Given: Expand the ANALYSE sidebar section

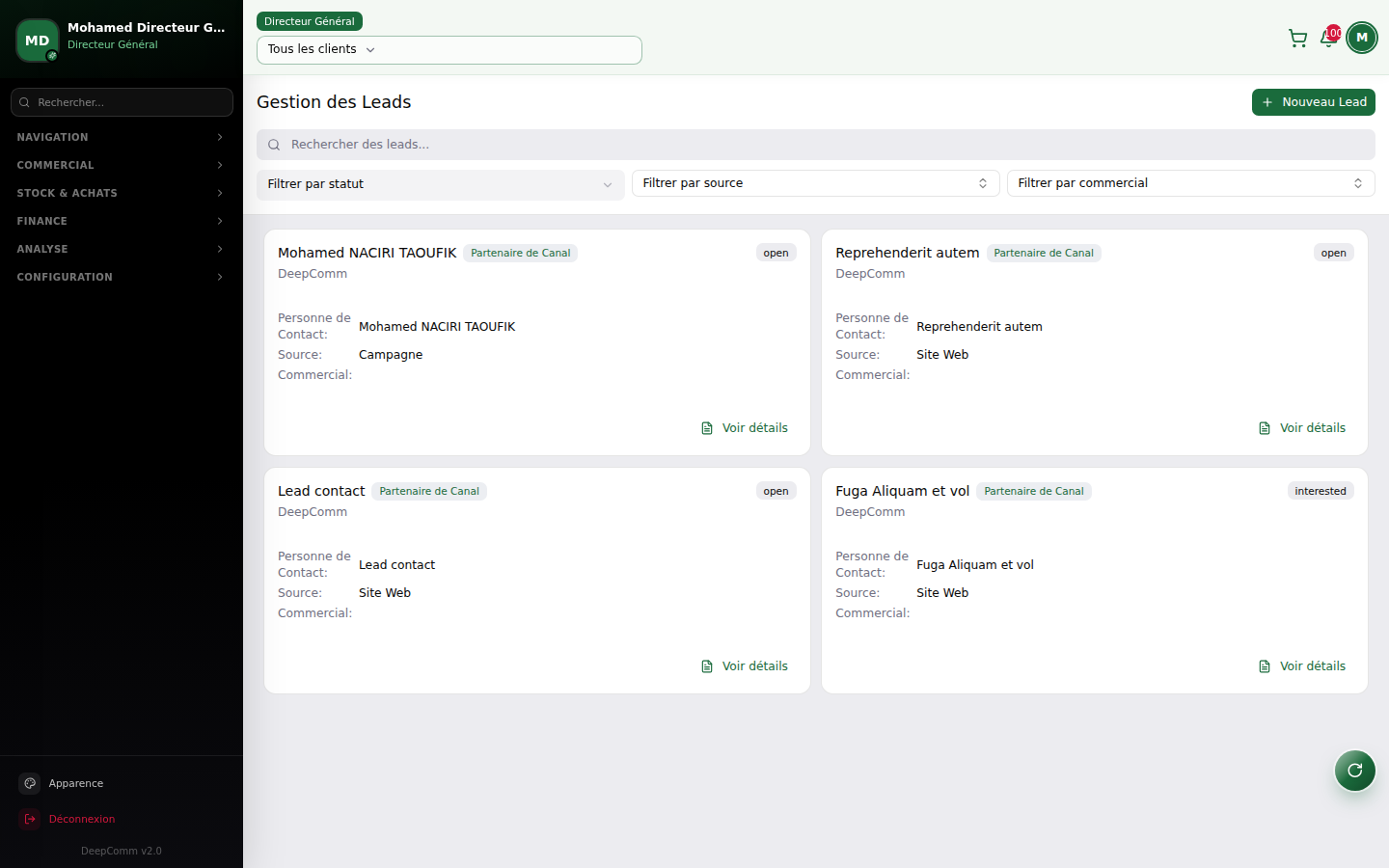Looking at the screenshot, I should pyautogui.click(x=122, y=249).
